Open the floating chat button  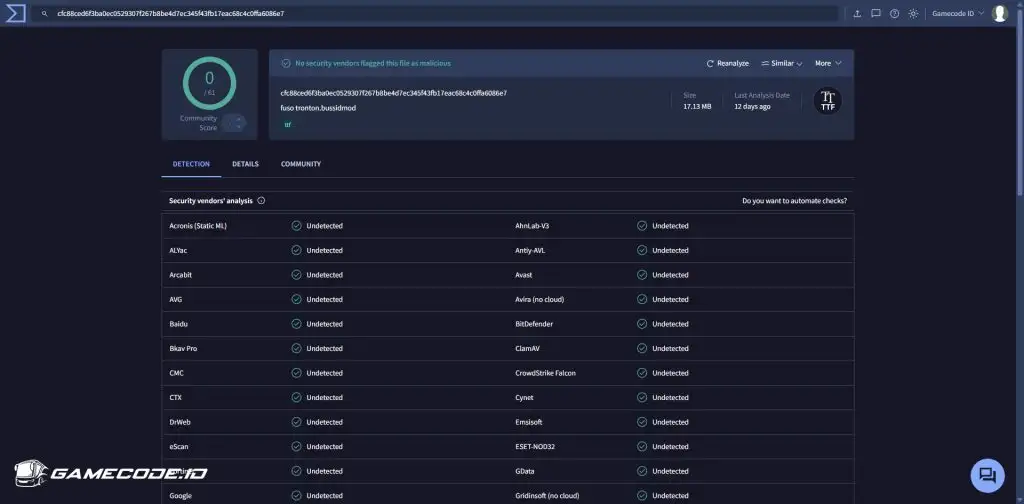pos(986,474)
